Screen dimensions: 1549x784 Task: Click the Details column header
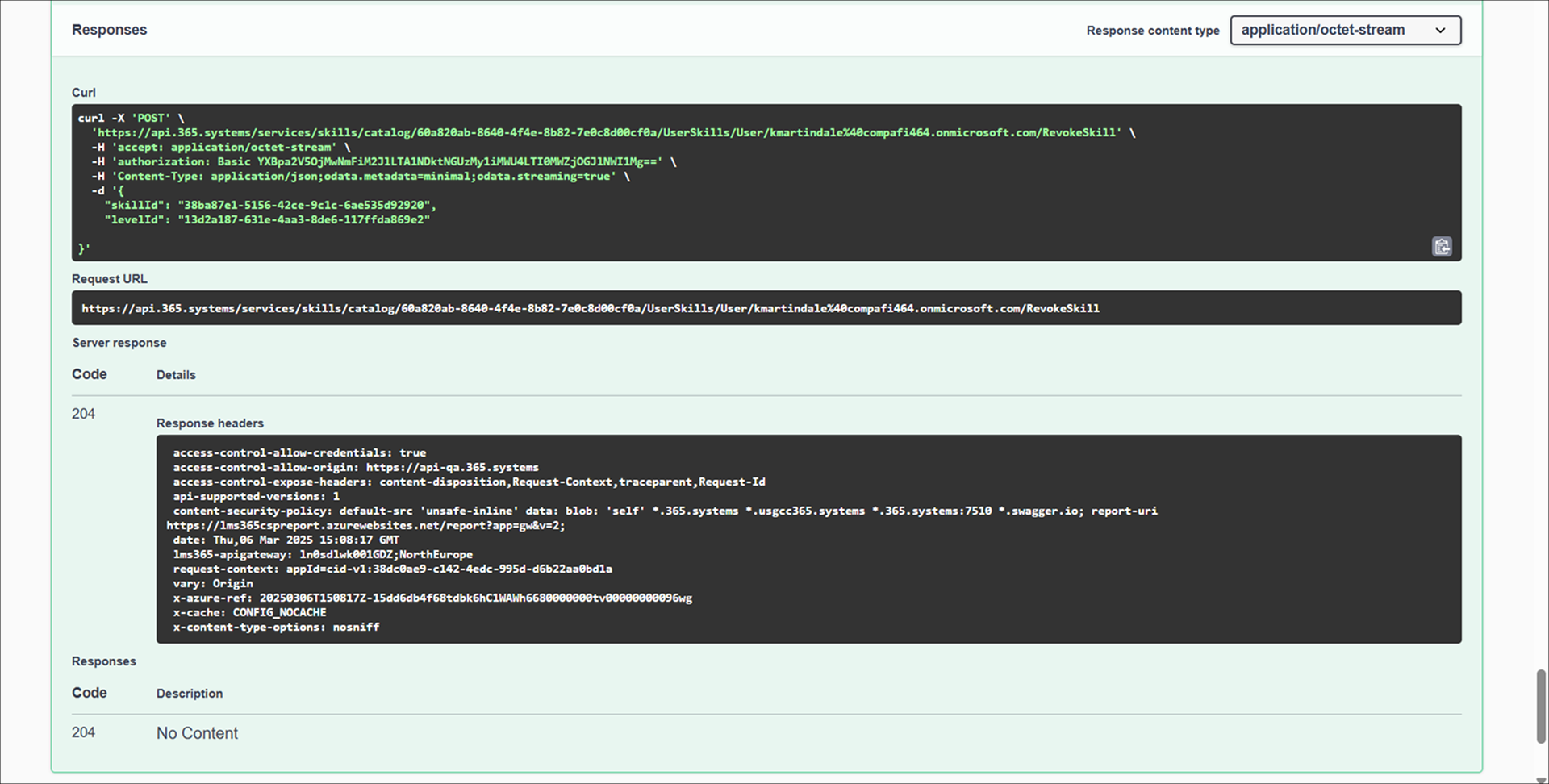pyautogui.click(x=176, y=375)
